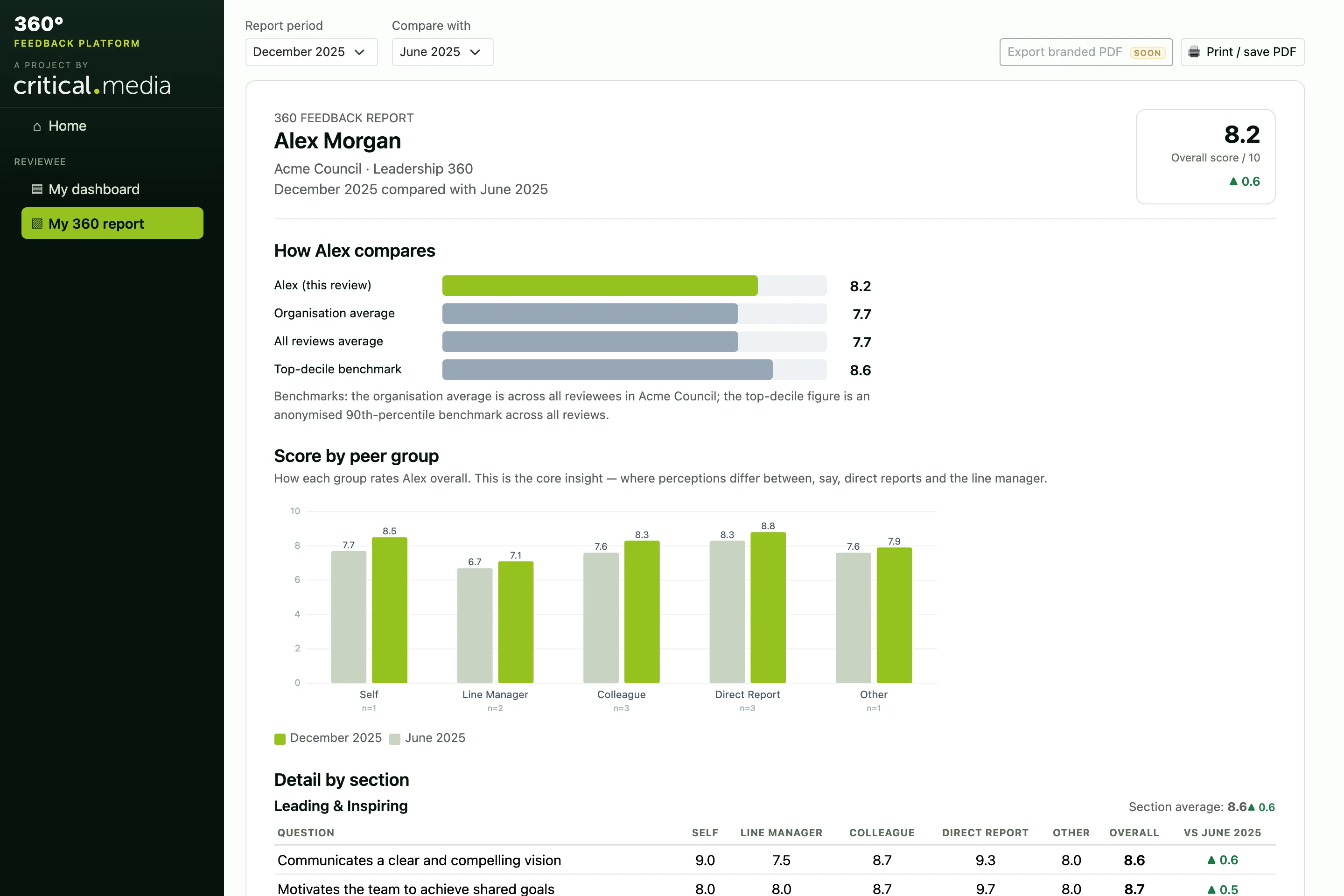Click the Other June 7.6 chart bar
The image size is (1344, 896).
pos(853,618)
